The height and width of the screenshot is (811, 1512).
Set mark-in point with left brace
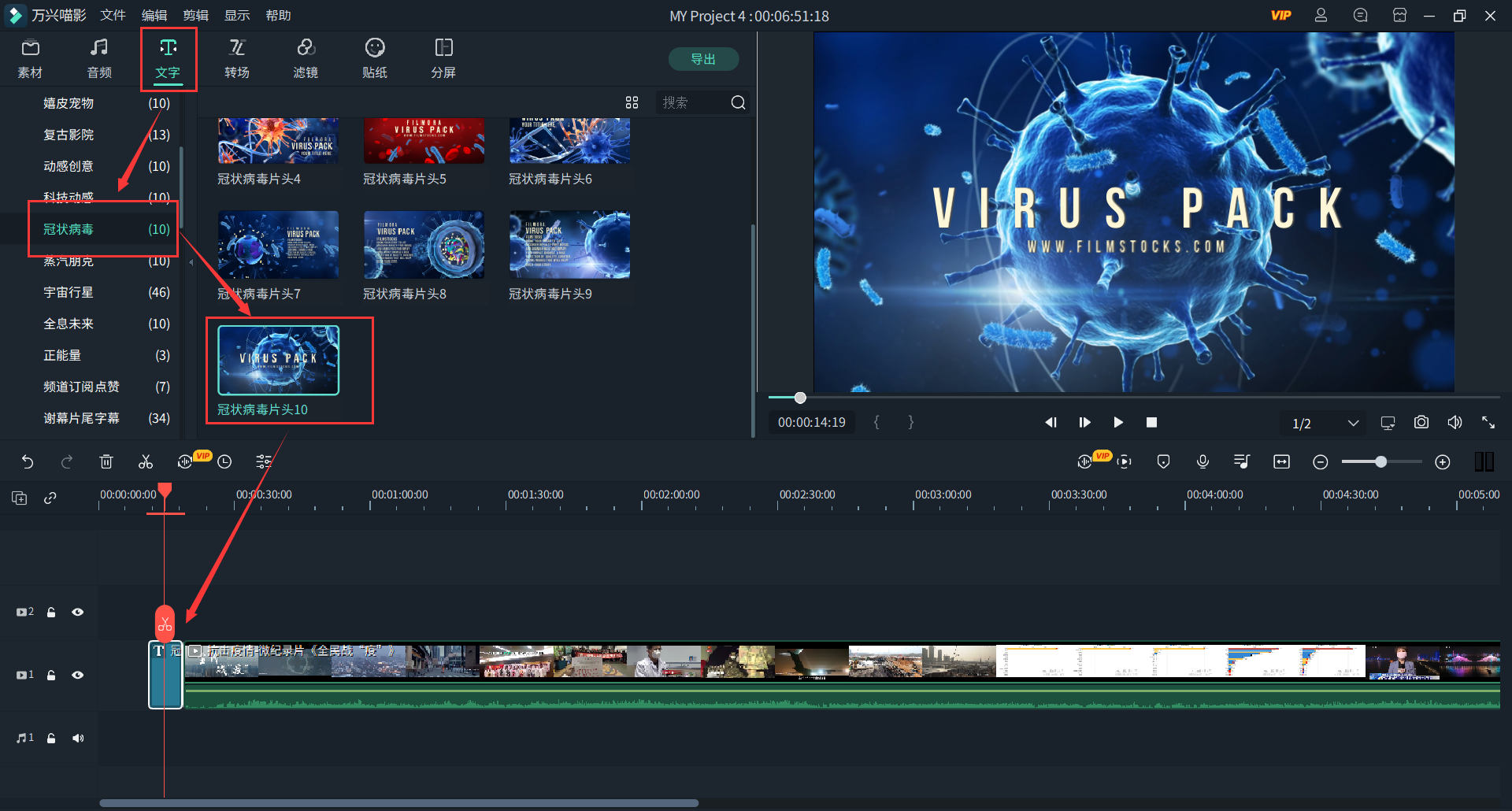876,422
